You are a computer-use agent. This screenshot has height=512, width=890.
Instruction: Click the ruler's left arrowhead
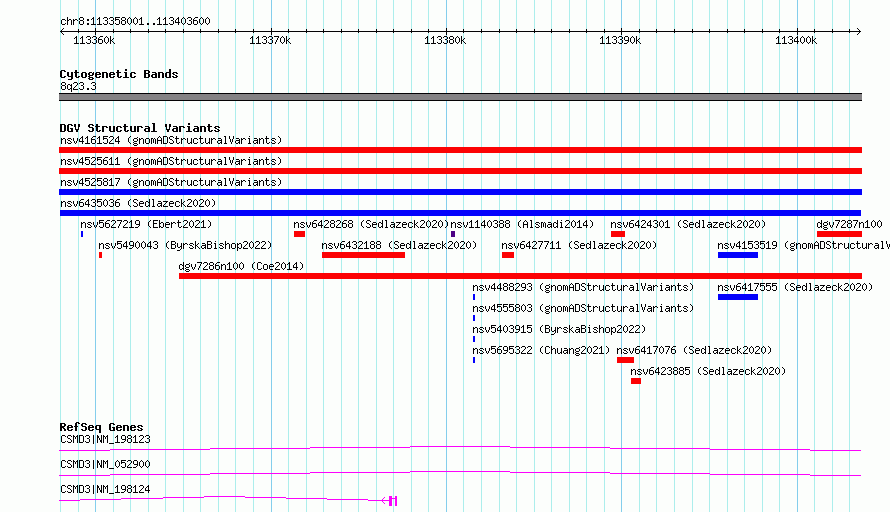[62, 31]
